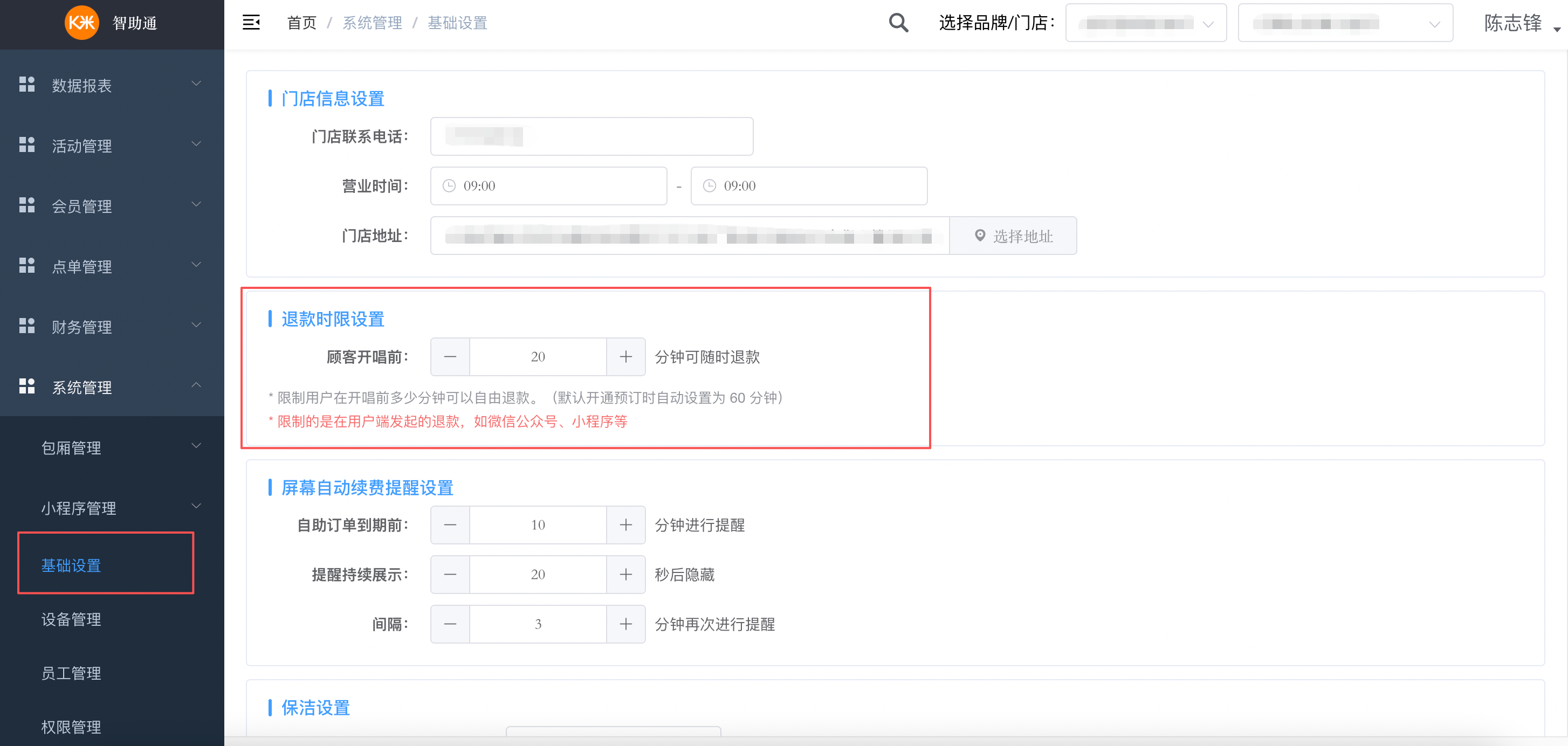The height and width of the screenshot is (746, 1568).
Task: Expand the 会员管理 sidebar section
Action: coord(196,204)
